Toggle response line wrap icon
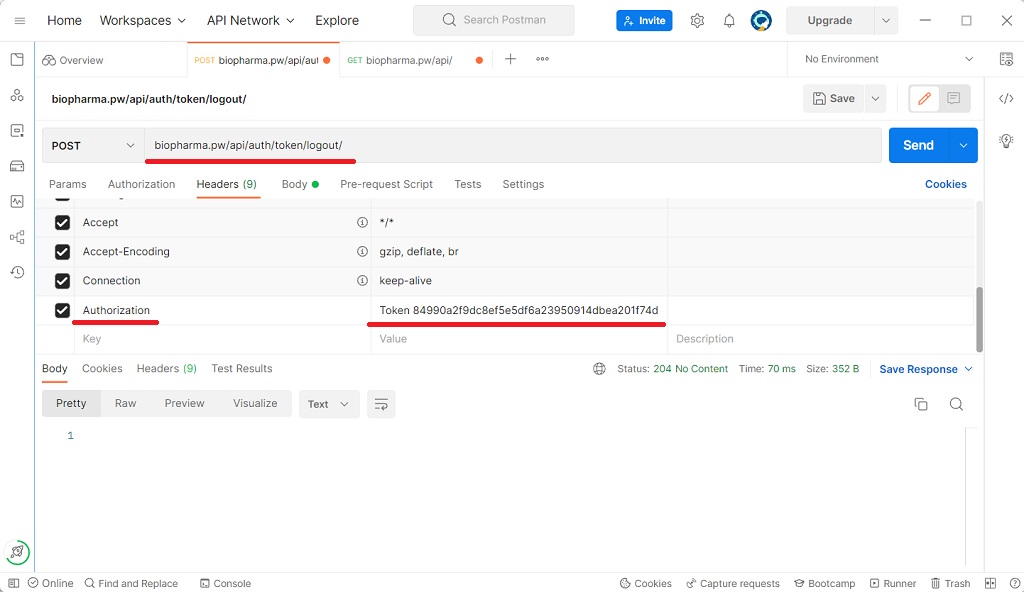The width and height of the screenshot is (1024, 592). click(x=381, y=404)
